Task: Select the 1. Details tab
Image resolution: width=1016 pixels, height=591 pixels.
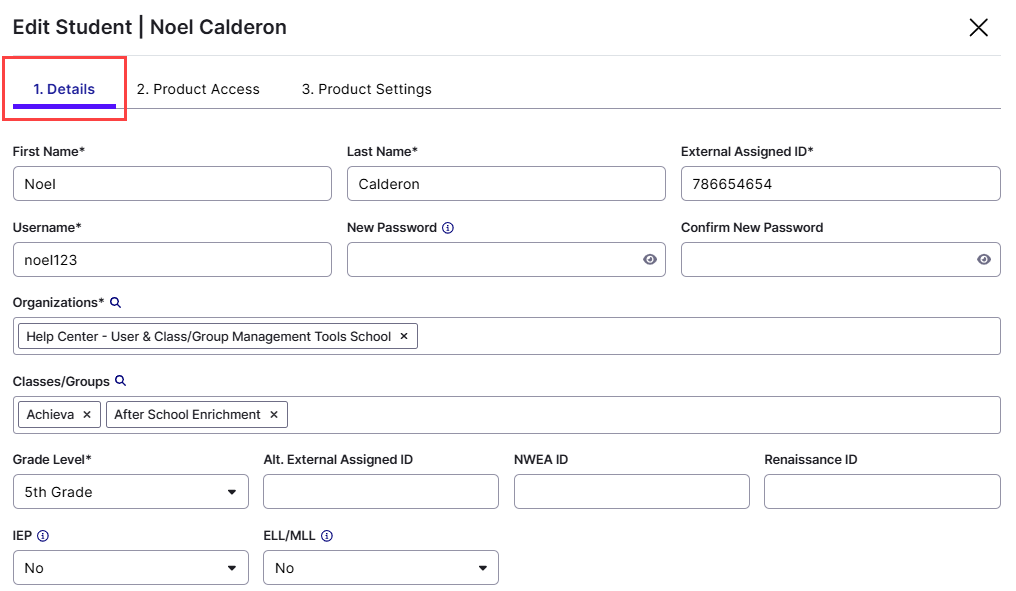Action: (64, 89)
